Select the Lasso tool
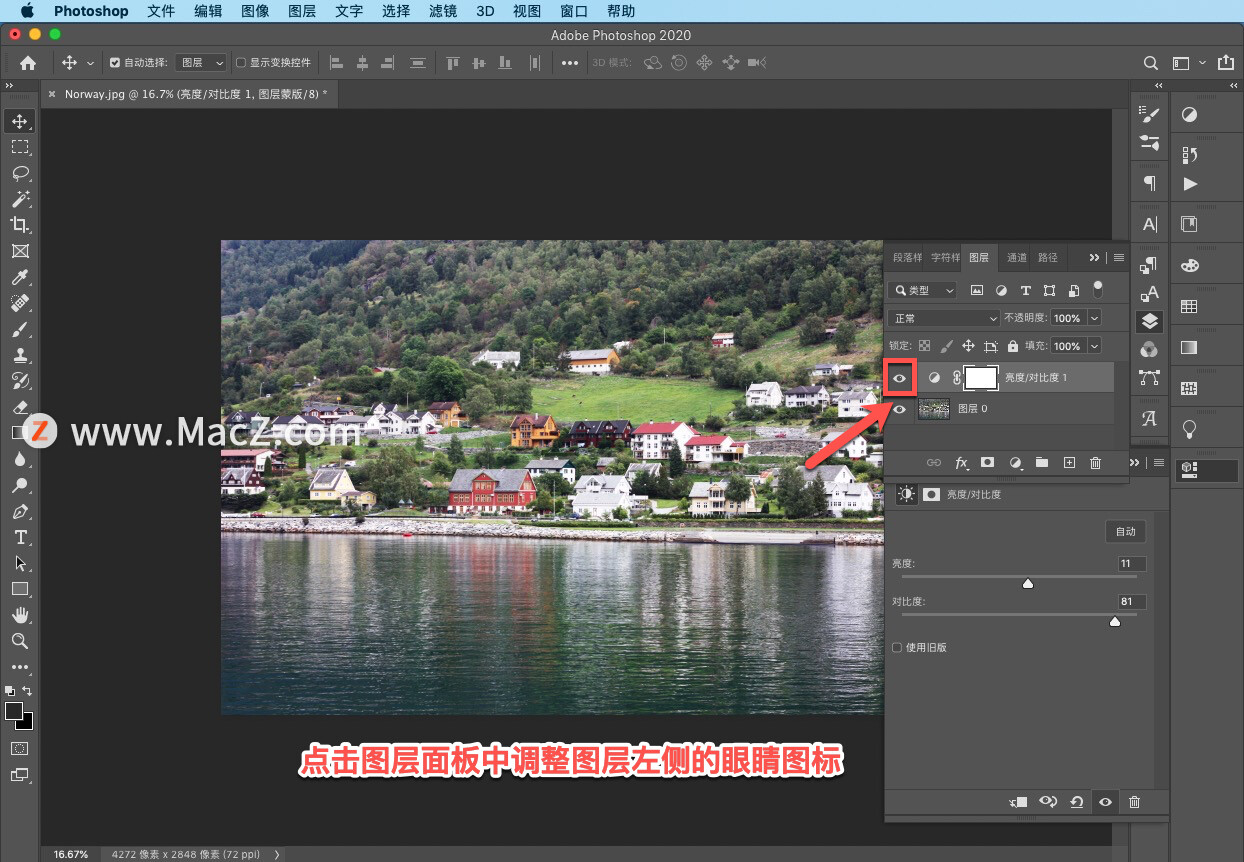This screenshot has height=862, width=1244. coord(20,173)
